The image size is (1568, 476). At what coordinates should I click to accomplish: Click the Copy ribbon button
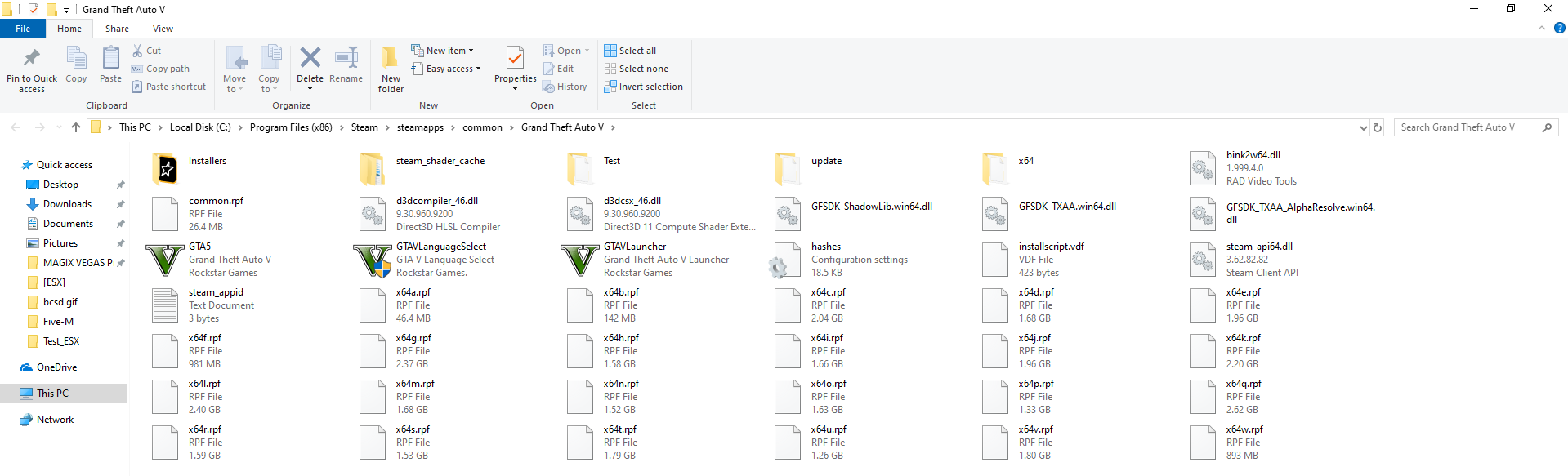(76, 64)
